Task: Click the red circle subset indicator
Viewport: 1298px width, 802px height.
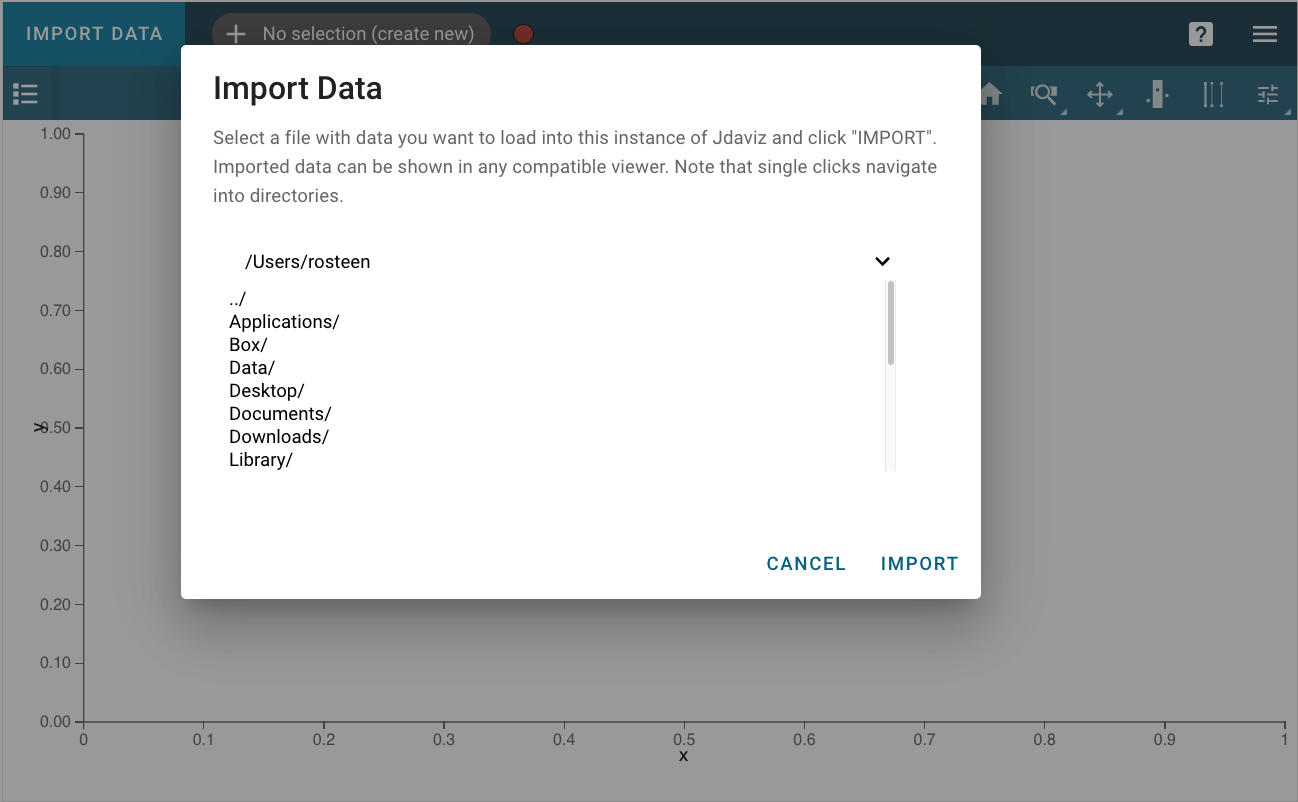Action: (523, 34)
